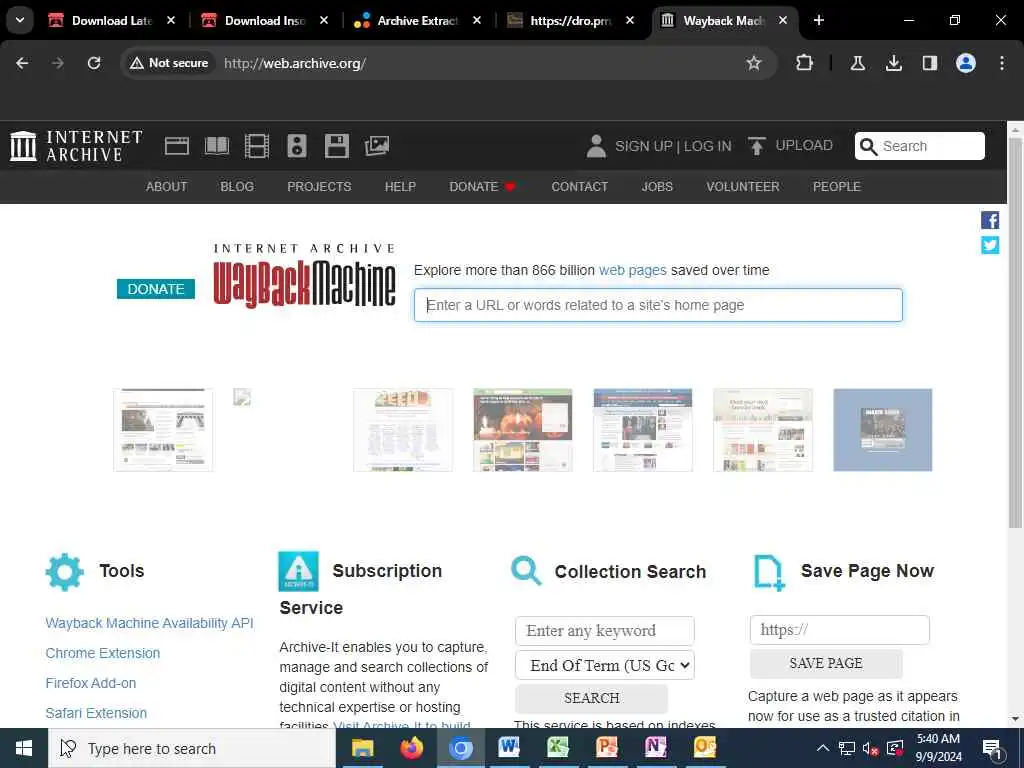Screen dimensions: 1024x768
Task: Click the Windows Start button
Action: coord(24,748)
